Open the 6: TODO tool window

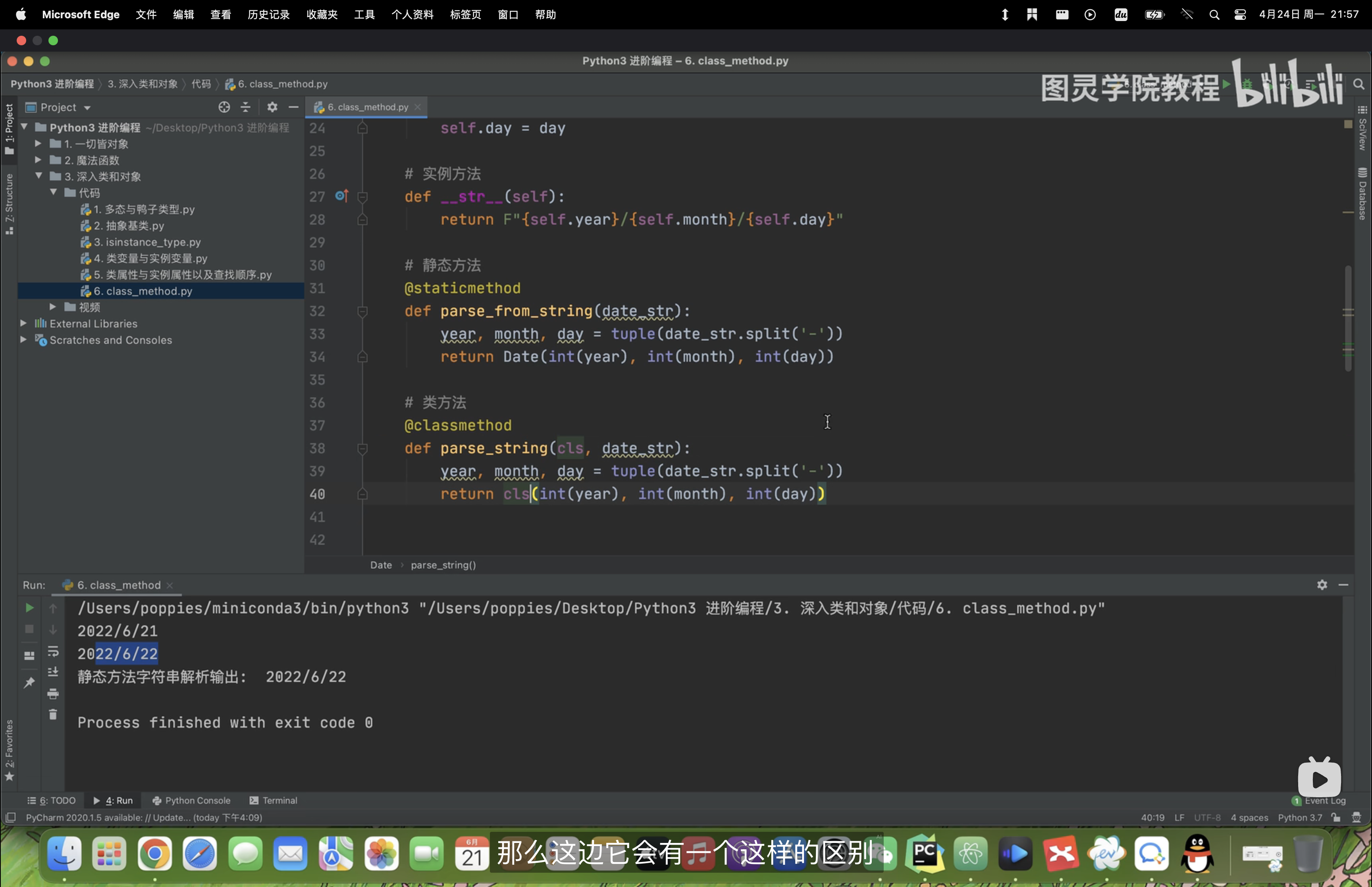pyautogui.click(x=51, y=800)
